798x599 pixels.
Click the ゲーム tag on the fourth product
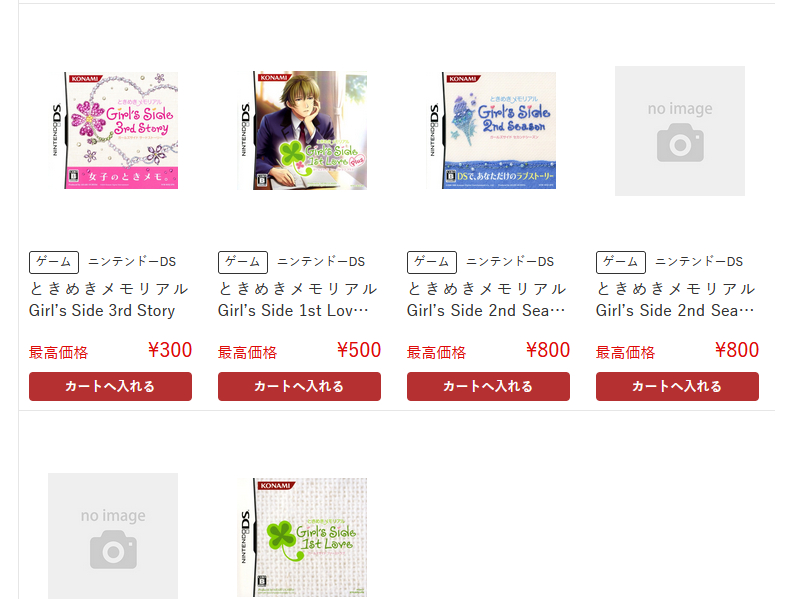coord(621,262)
